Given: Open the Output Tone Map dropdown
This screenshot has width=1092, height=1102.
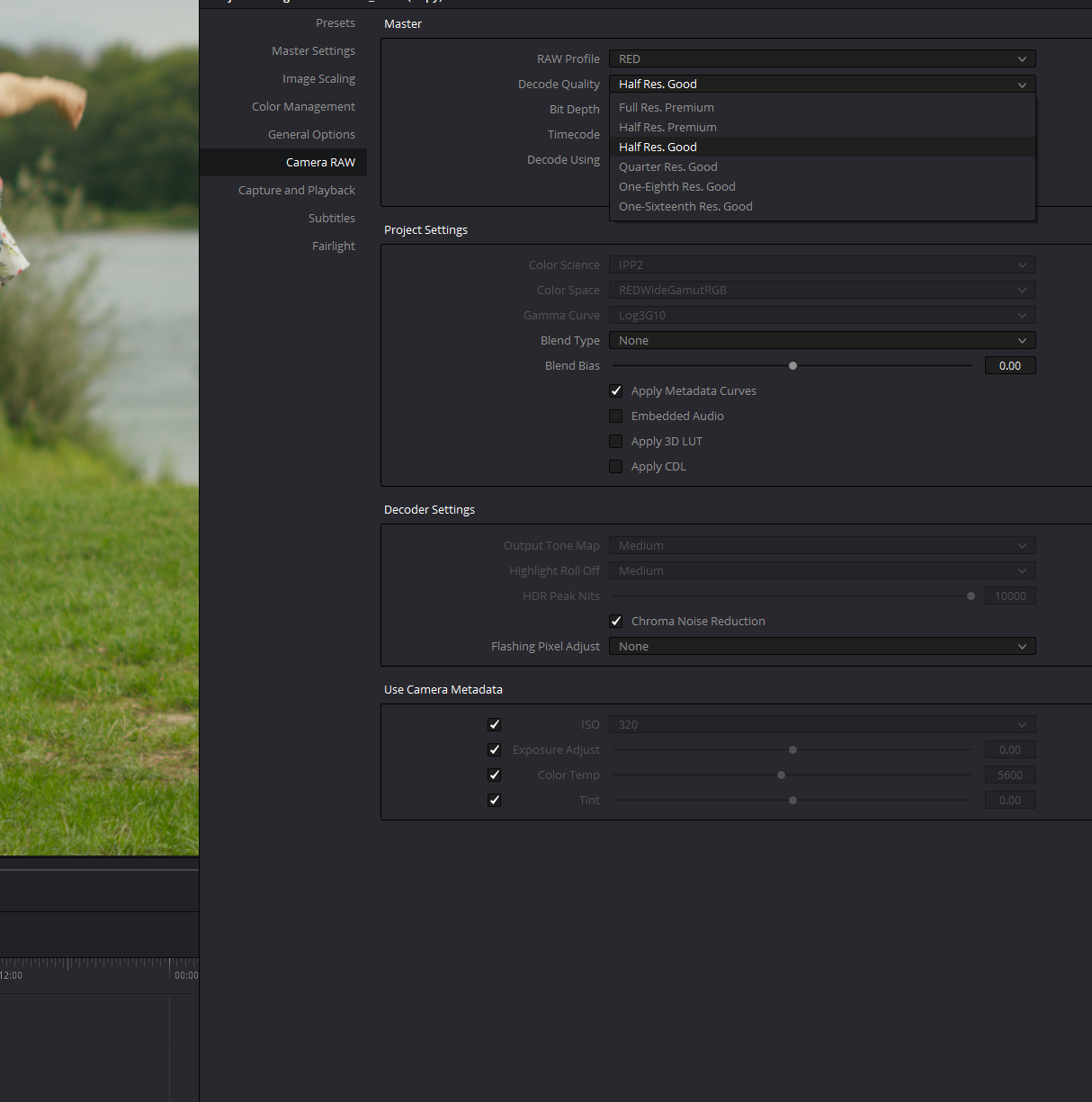Looking at the screenshot, I should 822,545.
